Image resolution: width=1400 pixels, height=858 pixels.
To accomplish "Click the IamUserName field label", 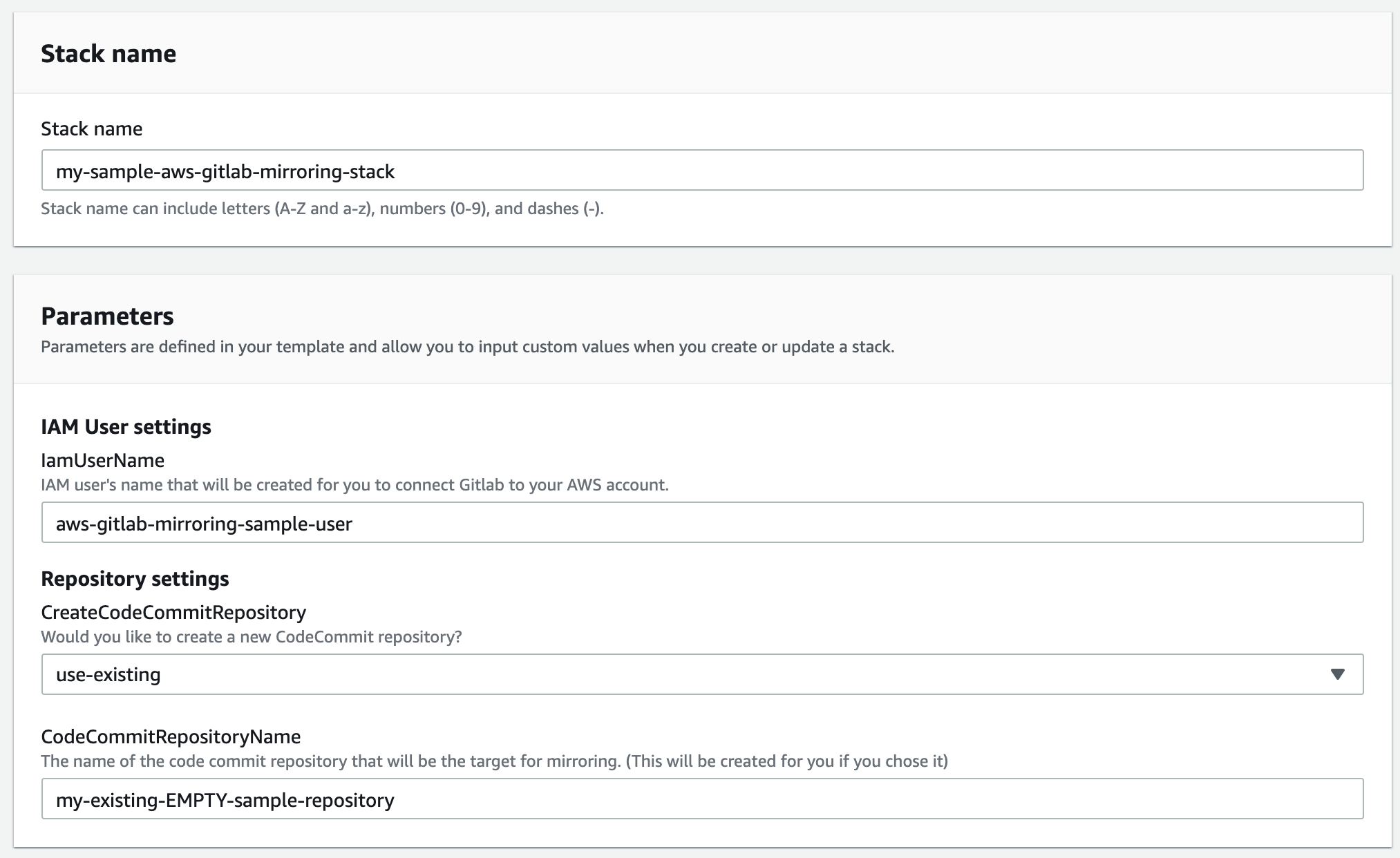I will [x=102, y=460].
